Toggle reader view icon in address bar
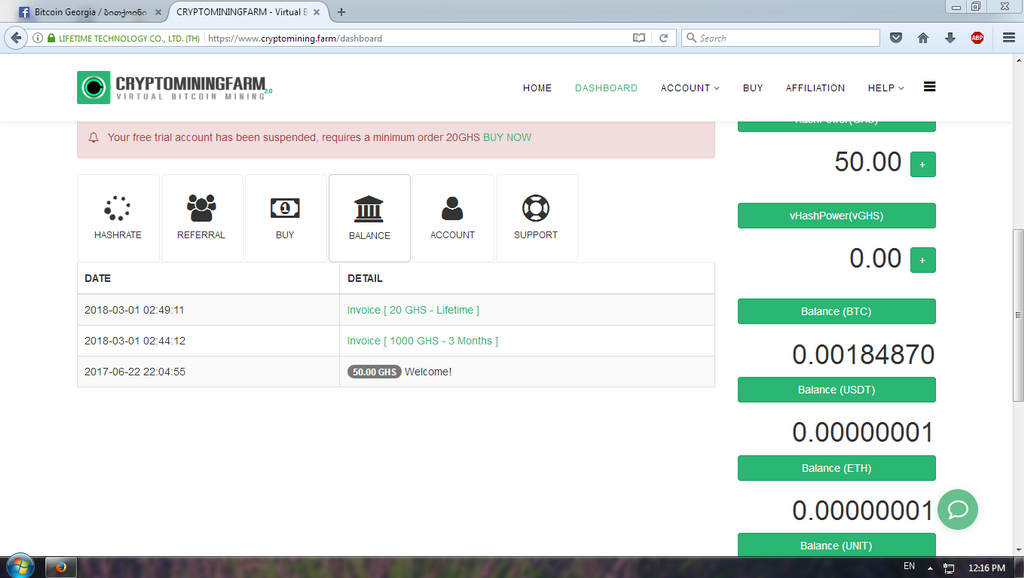The height and width of the screenshot is (578, 1024). point(639,38)
